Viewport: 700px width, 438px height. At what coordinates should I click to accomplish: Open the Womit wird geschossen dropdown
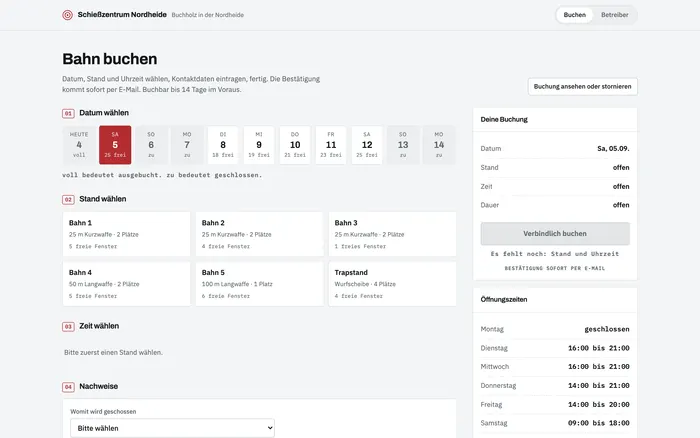(172, 428)
